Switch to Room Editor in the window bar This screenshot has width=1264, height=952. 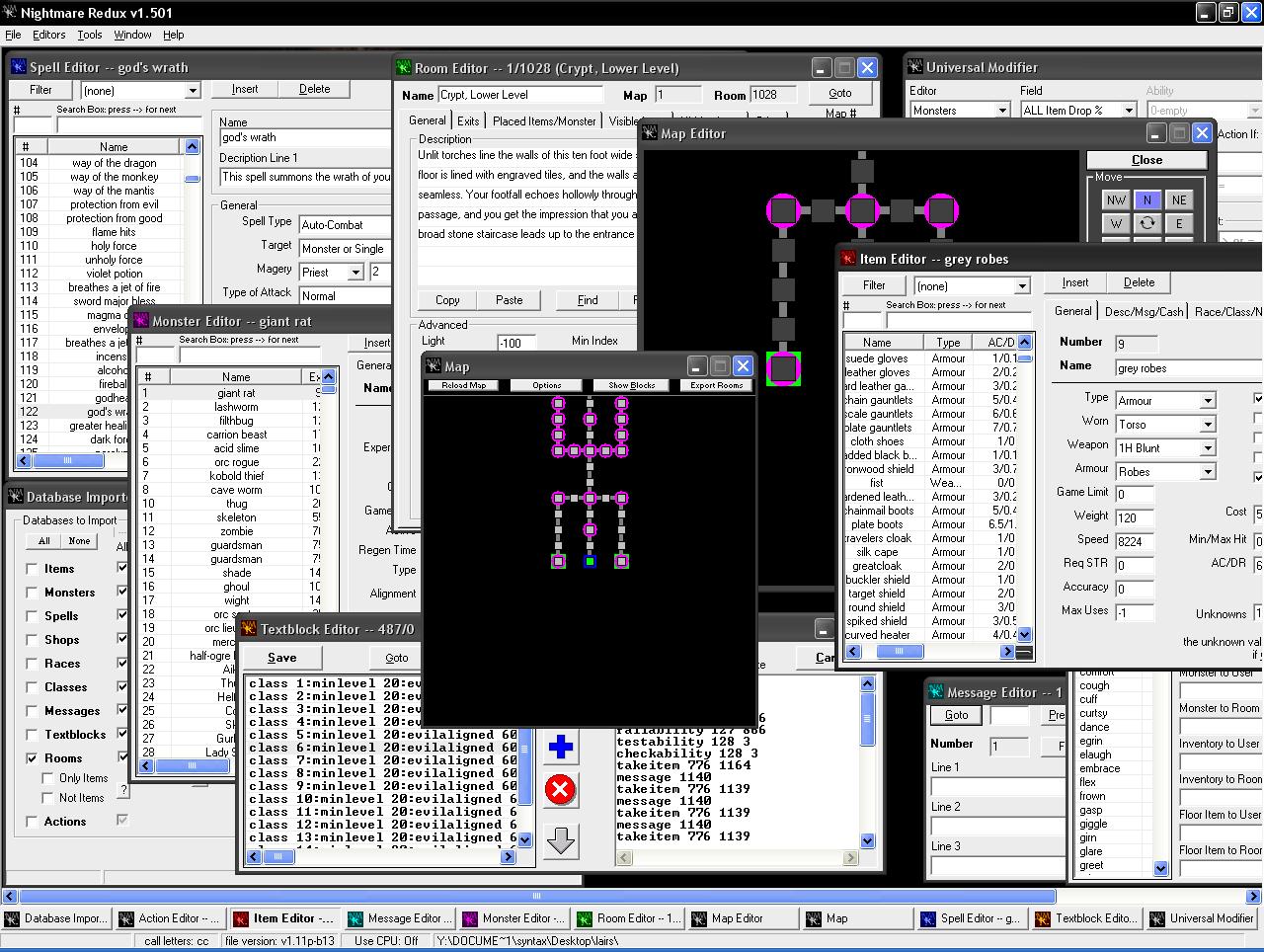pos(629,918)
